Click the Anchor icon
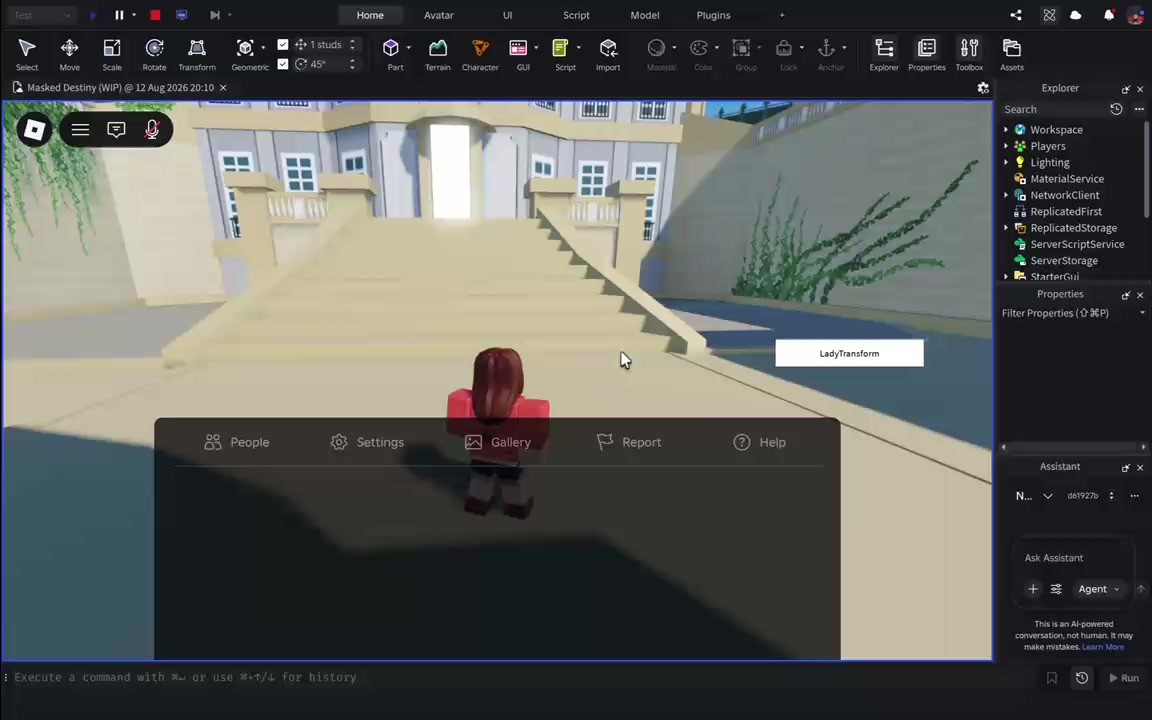 coord(827,48)
